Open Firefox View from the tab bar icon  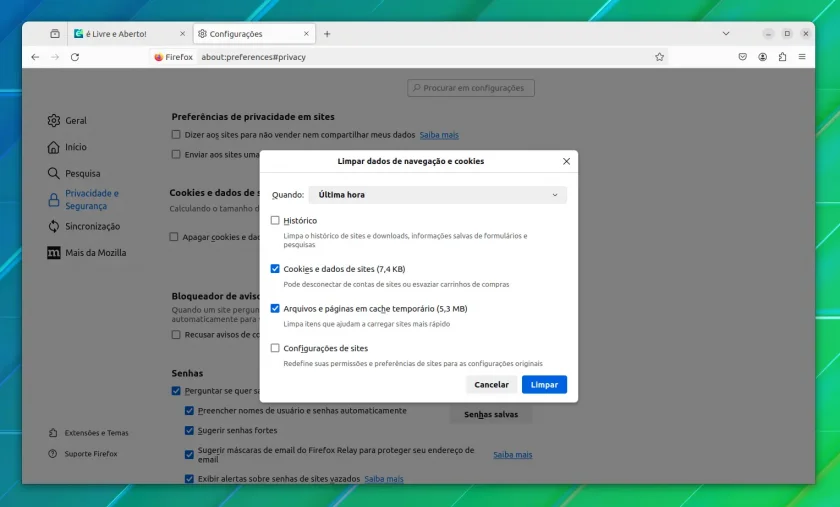pos(55,34)
